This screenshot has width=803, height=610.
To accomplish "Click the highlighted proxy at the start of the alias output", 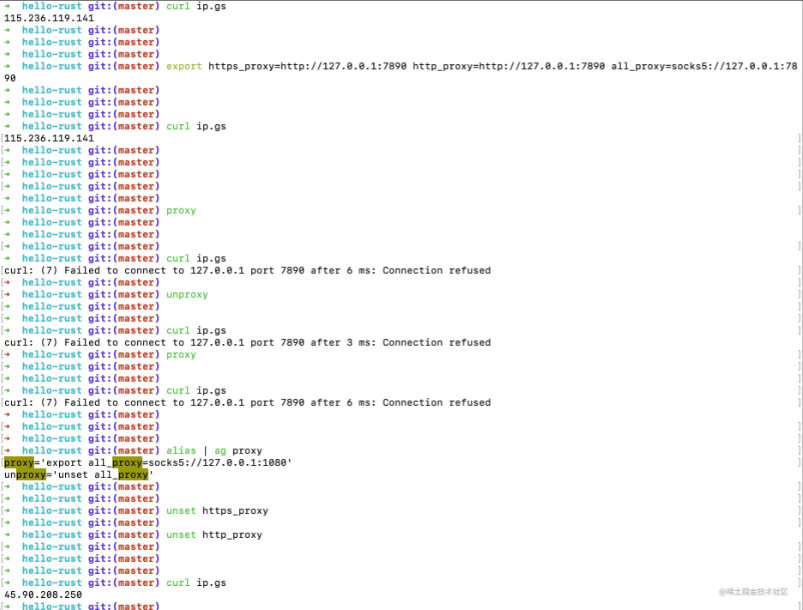I will pos(19,463).
